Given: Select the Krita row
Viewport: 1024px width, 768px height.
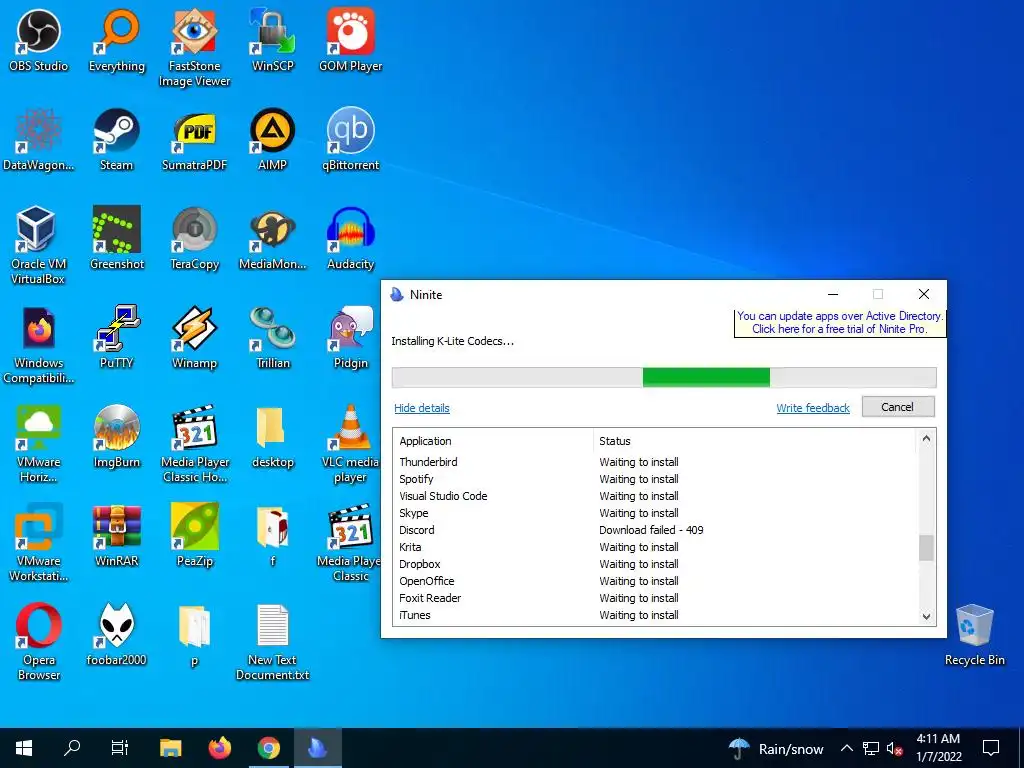Looking at the screenshot, I should click(655, 547).
